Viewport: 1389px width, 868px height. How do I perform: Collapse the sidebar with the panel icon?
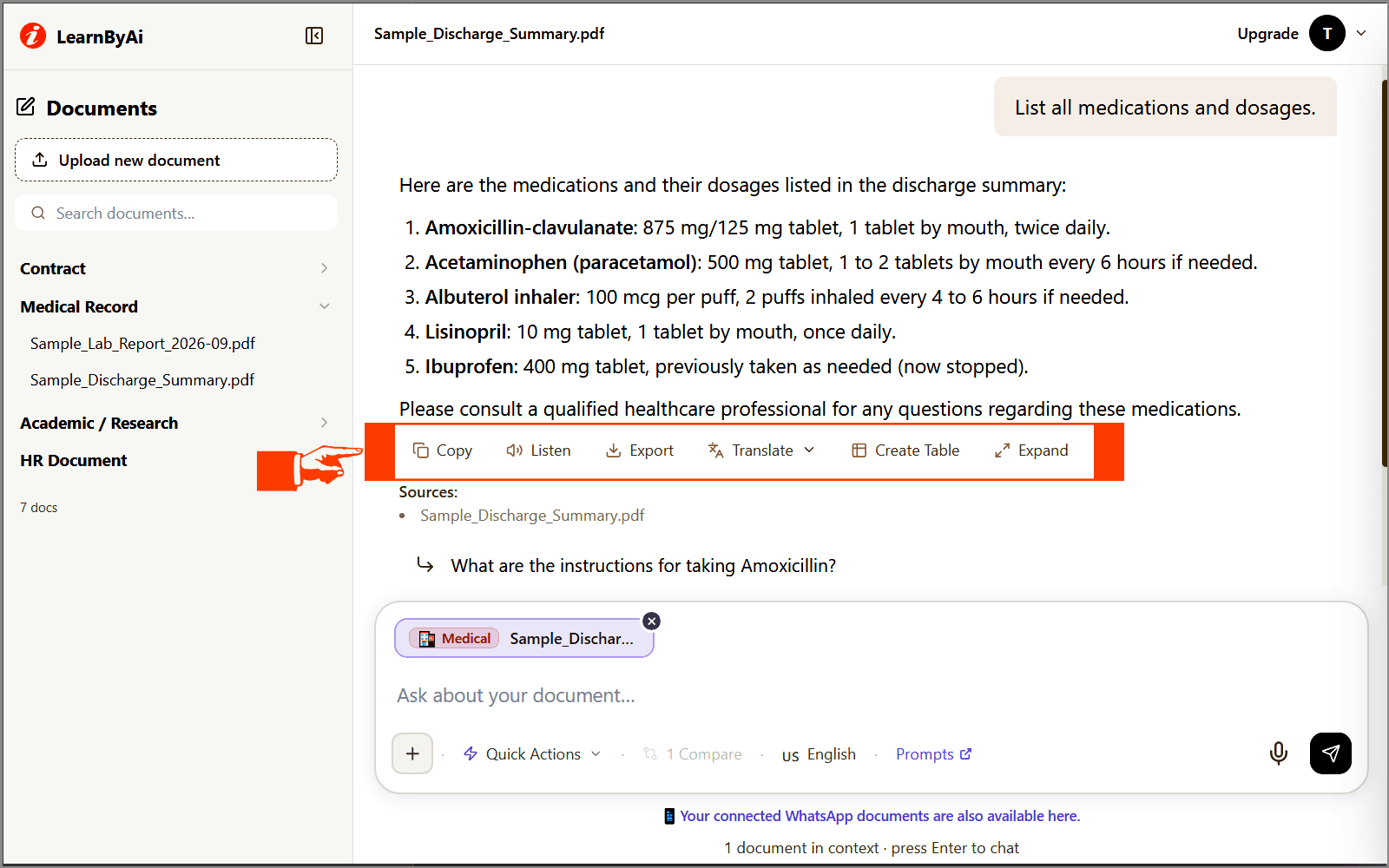(314, 36)
